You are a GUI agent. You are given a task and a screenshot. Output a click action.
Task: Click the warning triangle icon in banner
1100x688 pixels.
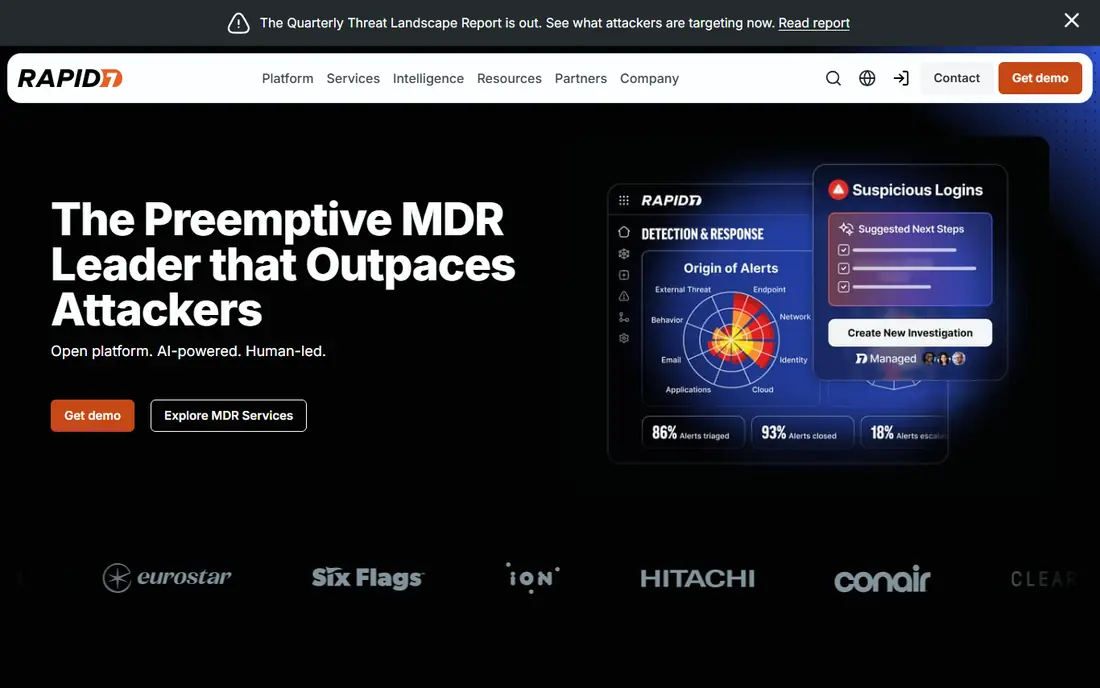pos(239,23)
